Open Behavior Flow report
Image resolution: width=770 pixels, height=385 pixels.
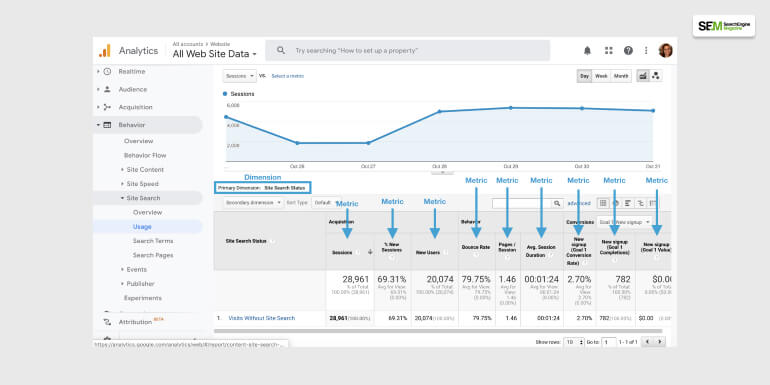pyautogui.click(x=145, y=155)
